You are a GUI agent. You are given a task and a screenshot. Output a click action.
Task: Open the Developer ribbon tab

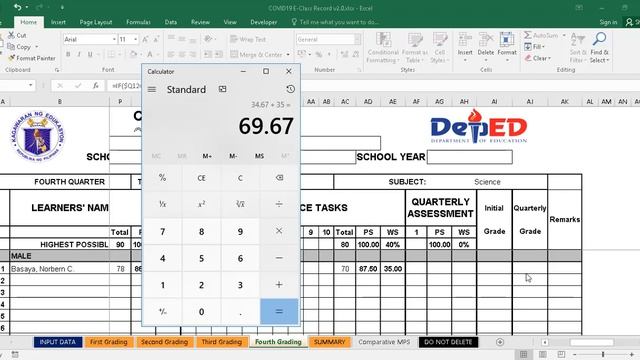pyautogui.click(x=263, y=22)
